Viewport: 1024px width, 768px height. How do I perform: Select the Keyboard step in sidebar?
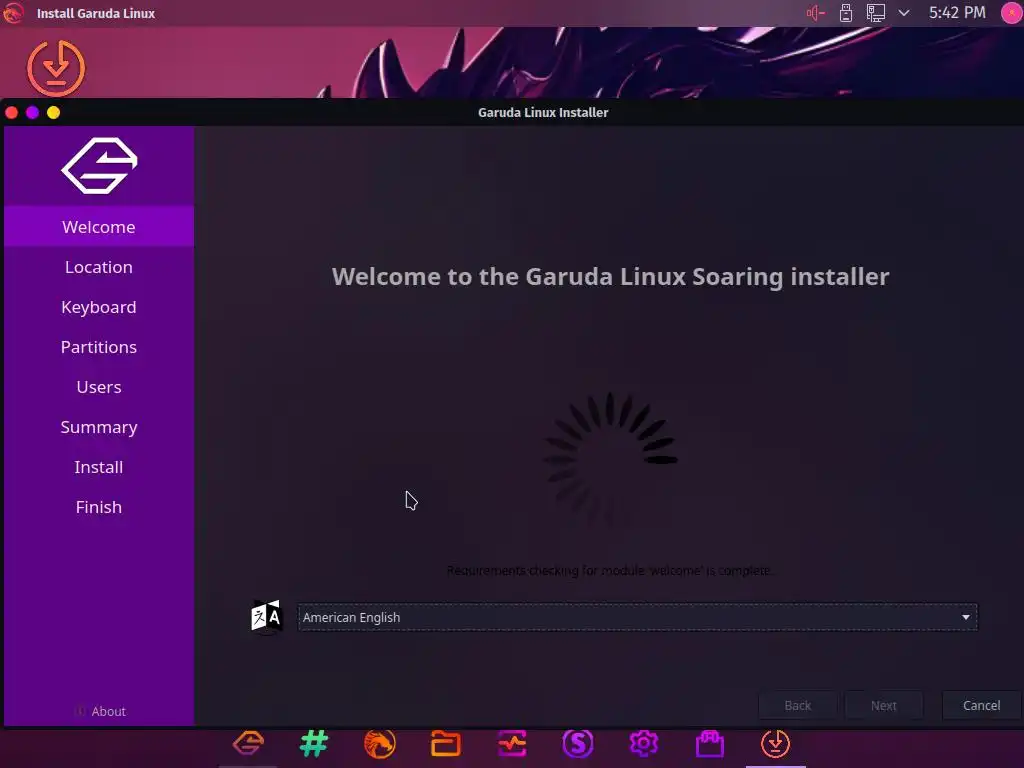(x=99, y=307)
